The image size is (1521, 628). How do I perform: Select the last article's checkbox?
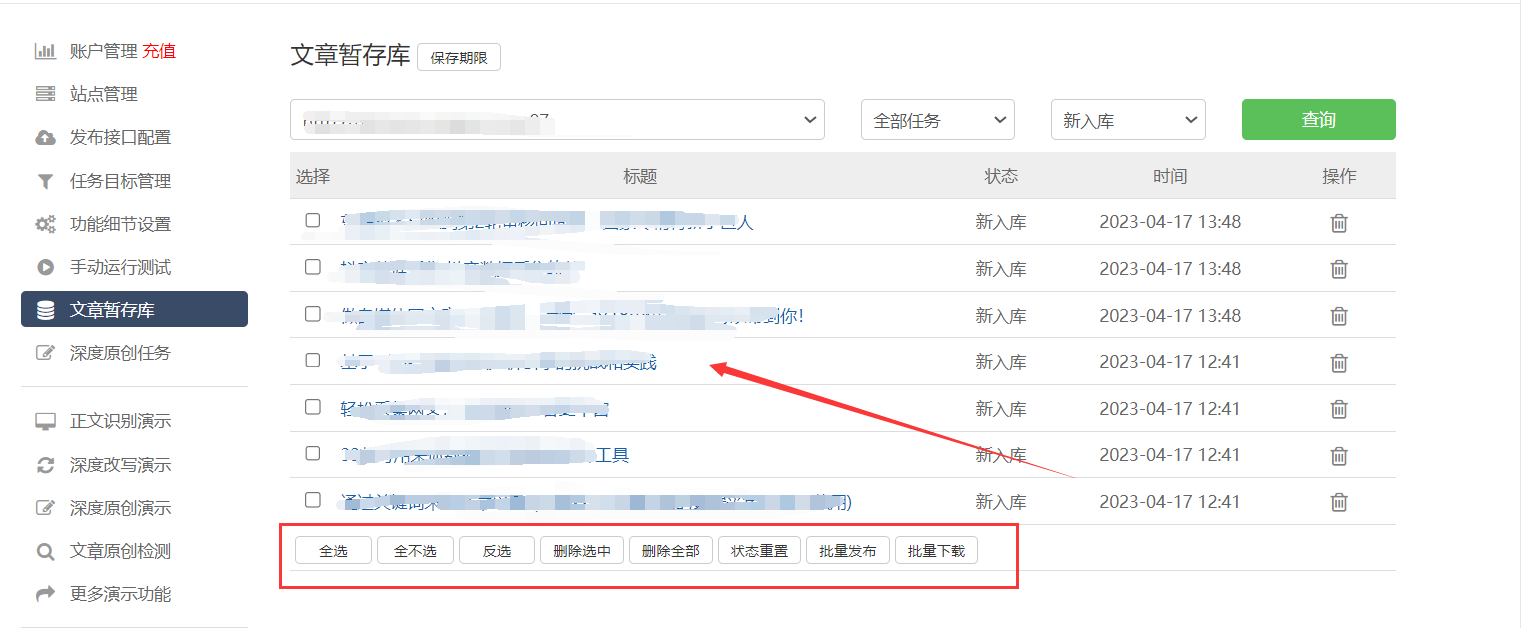313,500
